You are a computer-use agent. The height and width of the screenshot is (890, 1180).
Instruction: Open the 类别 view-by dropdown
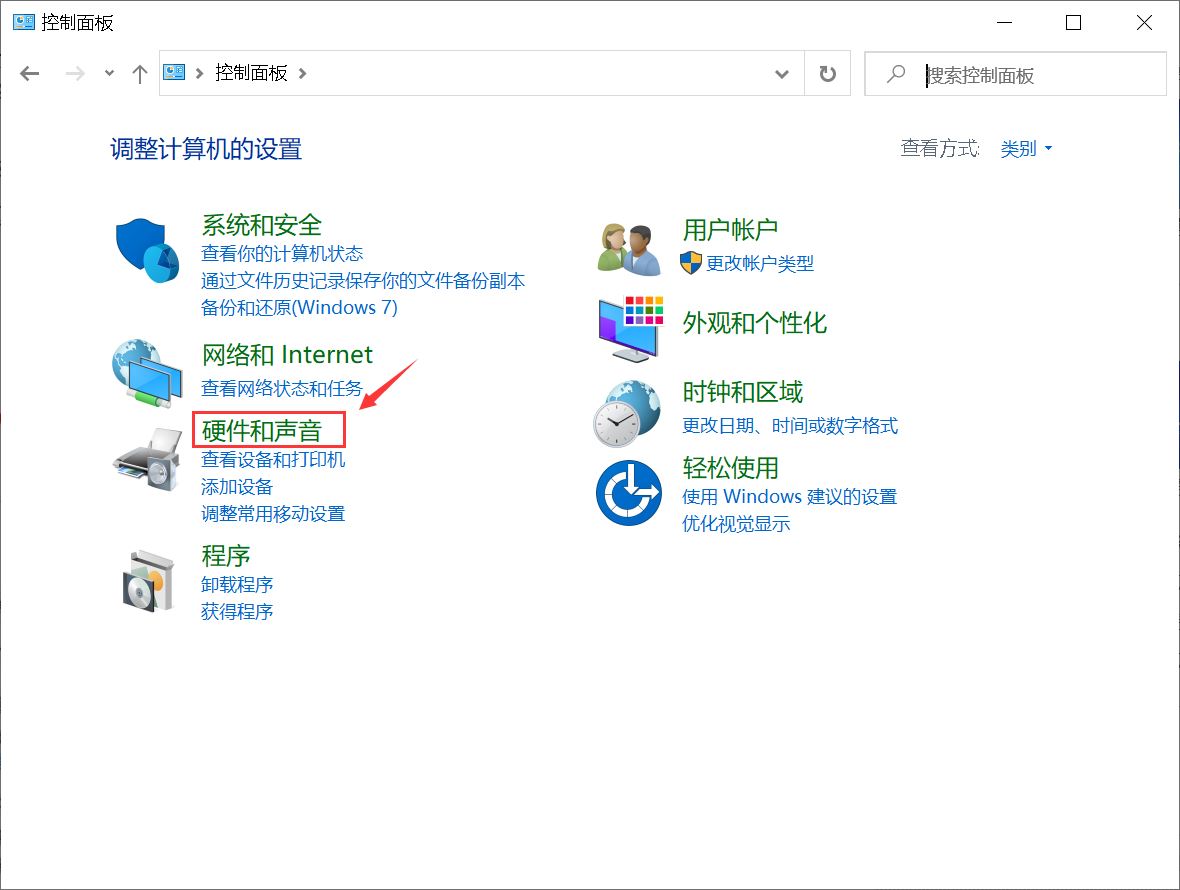pyautogui.click(x=1026, y=149)
